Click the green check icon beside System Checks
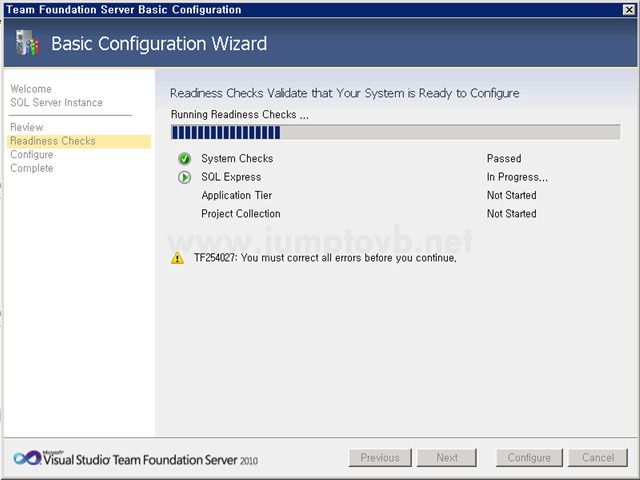The width and height of the screenshot is (640, 480). 184,158
